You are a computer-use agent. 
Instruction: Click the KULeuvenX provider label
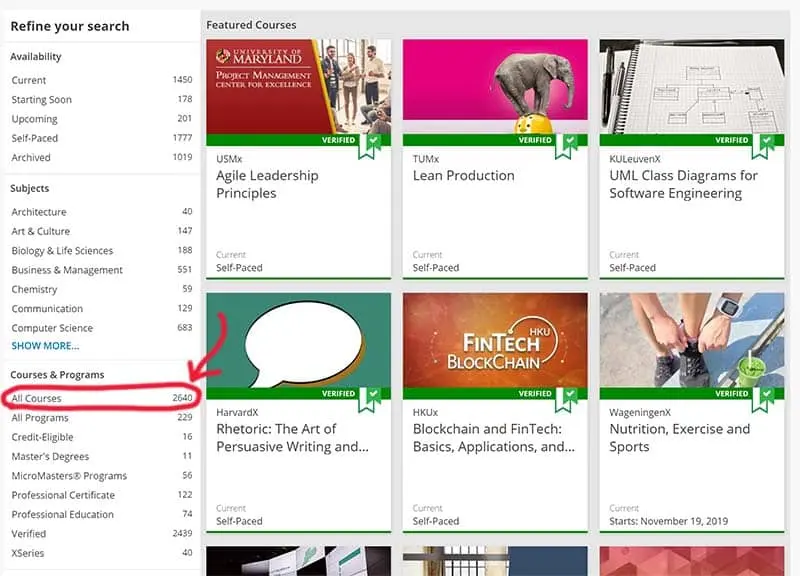[635, 159]
